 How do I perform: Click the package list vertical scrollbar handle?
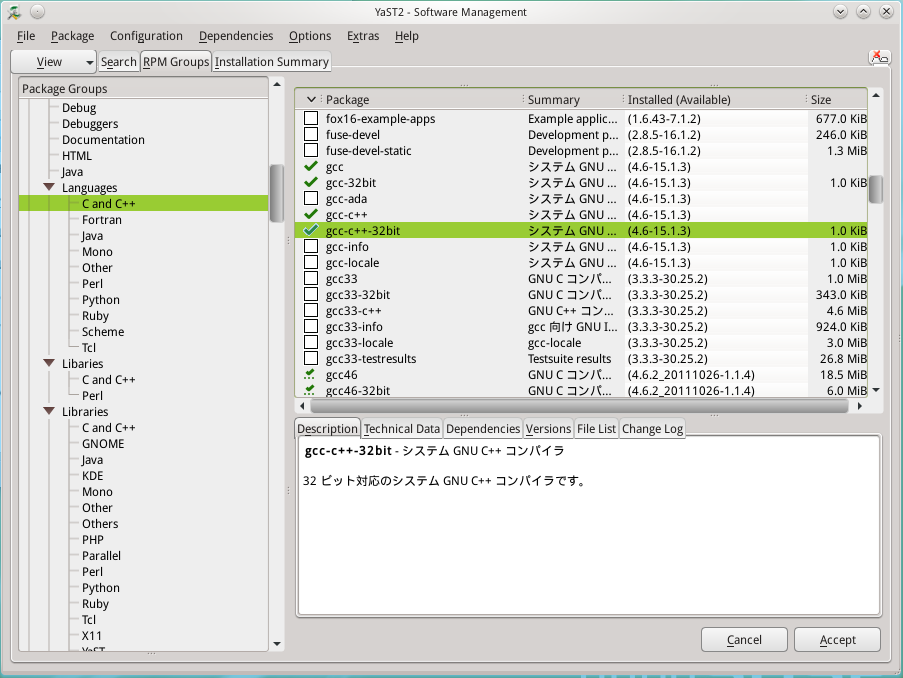pos(876,189)
